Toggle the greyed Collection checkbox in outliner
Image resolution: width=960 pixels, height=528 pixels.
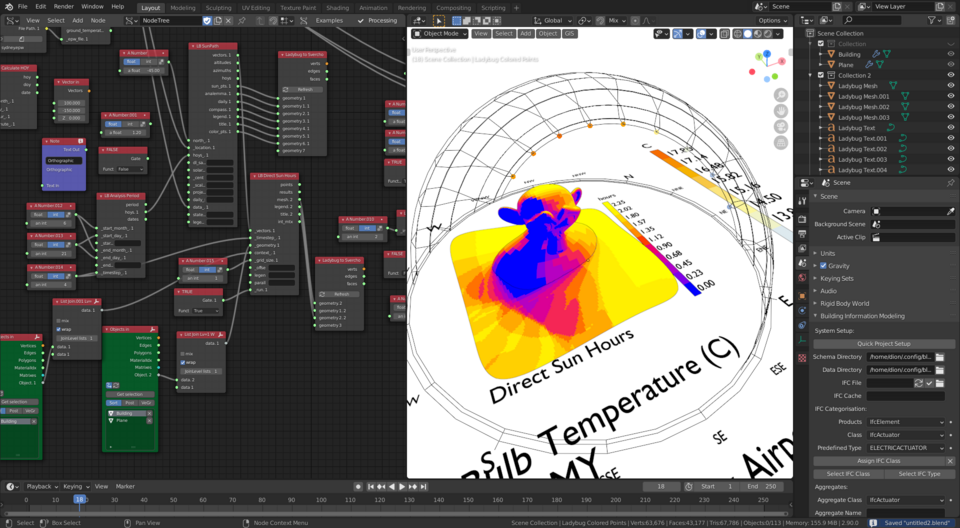pyautogui.click(x=821, y=43)
